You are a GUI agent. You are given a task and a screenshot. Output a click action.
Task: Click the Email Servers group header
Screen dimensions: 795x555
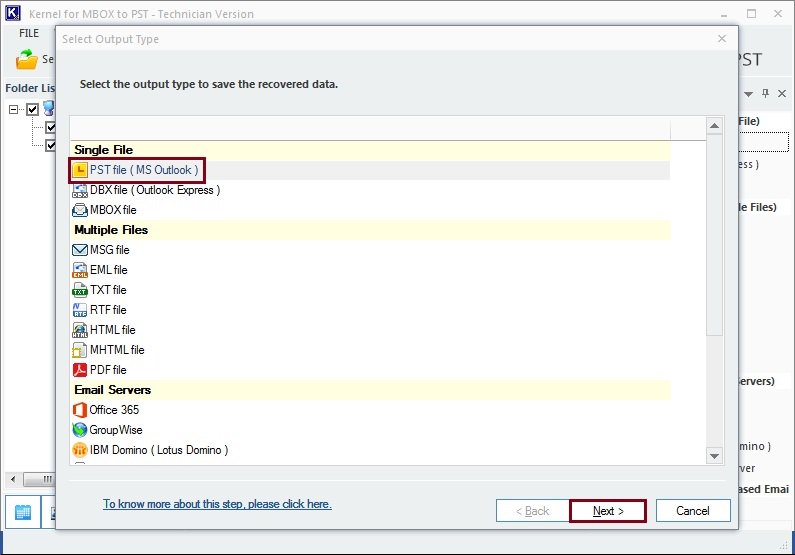pos(370,390)
